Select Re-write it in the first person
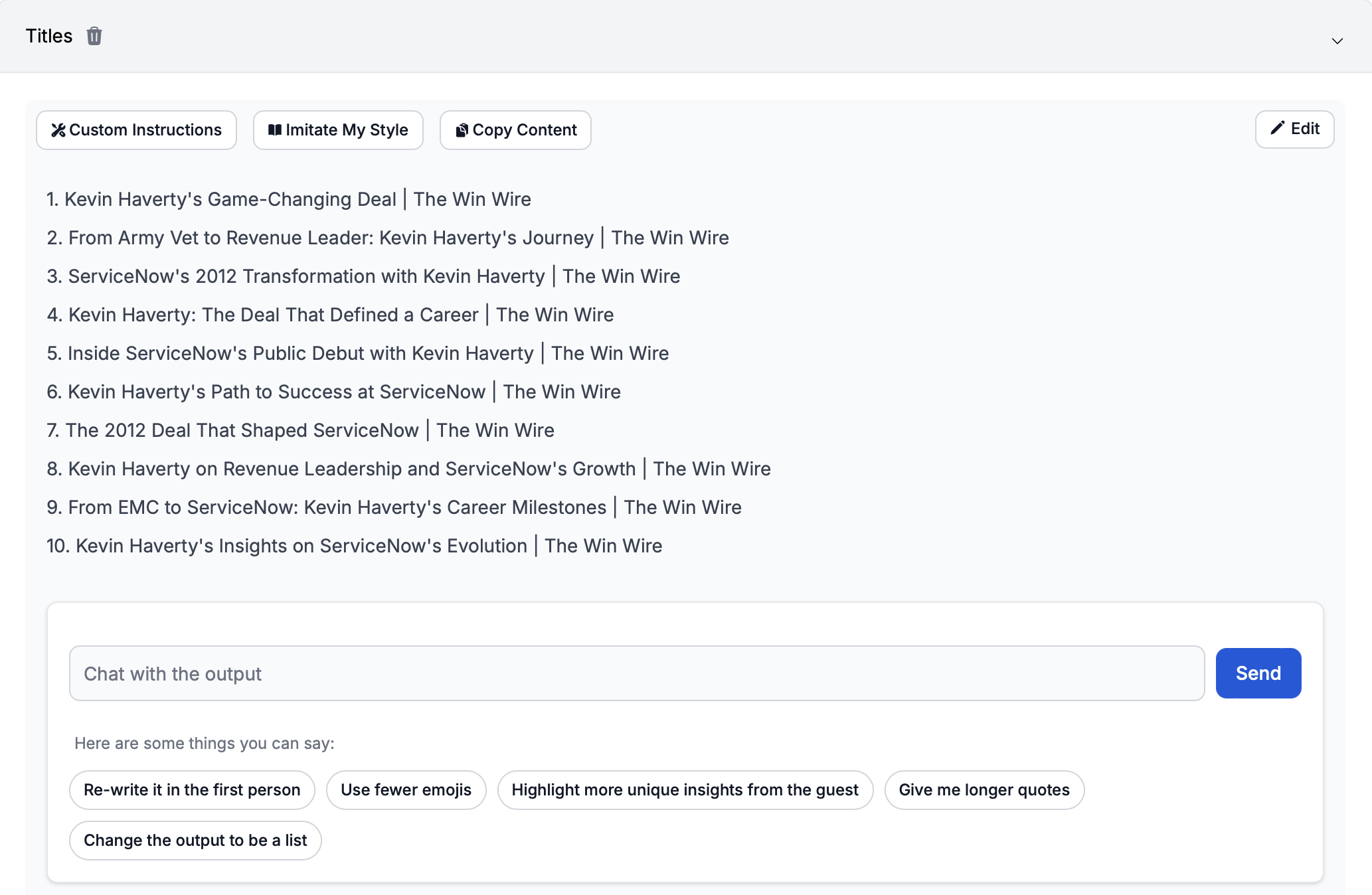The width and height of the screenshot is (1372, 895). (191, 790)
